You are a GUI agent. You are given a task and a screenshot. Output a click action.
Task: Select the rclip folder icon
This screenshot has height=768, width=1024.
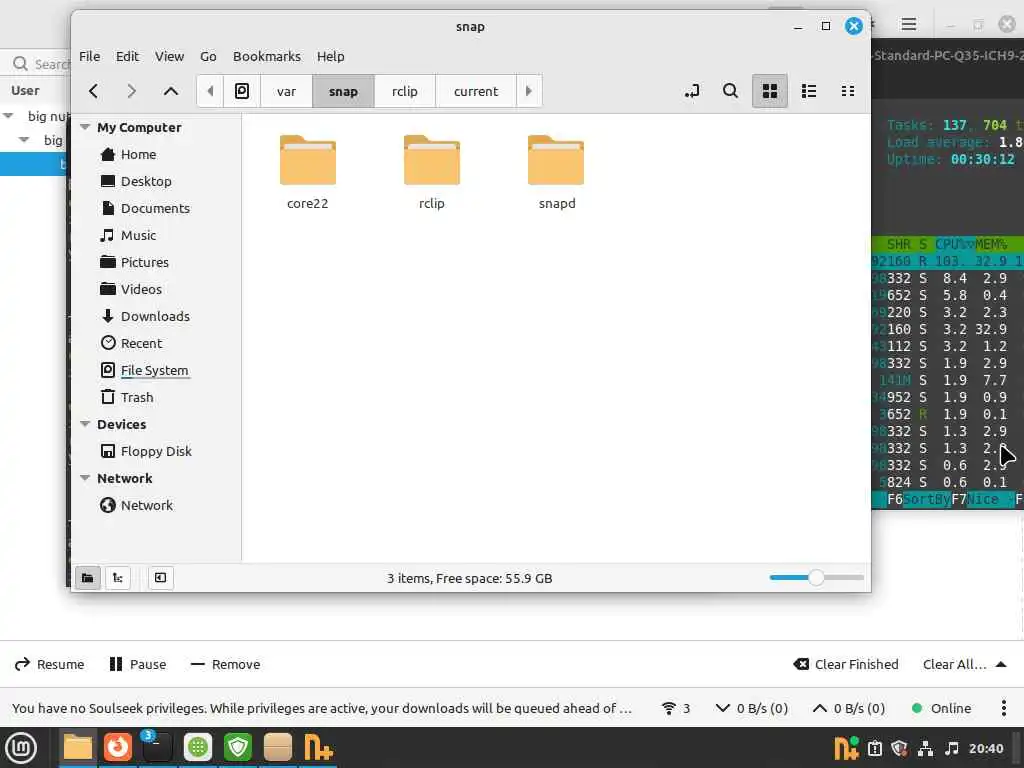tap(432, 160)
